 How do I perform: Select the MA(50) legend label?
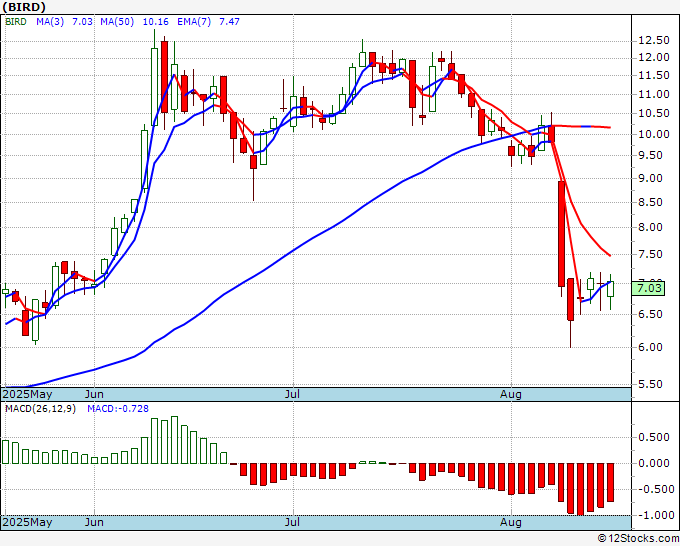(117, 22)
